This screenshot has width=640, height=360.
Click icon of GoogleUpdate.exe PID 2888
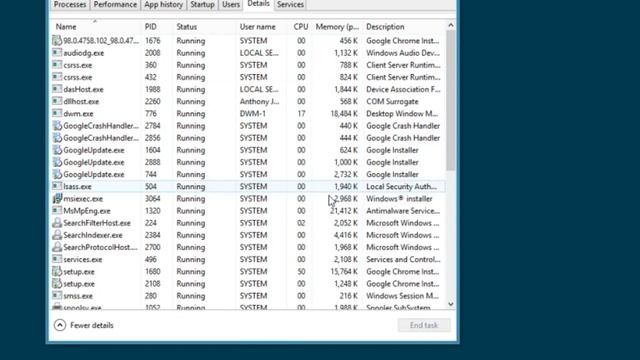pyautogui.click(x=57, y=162)
